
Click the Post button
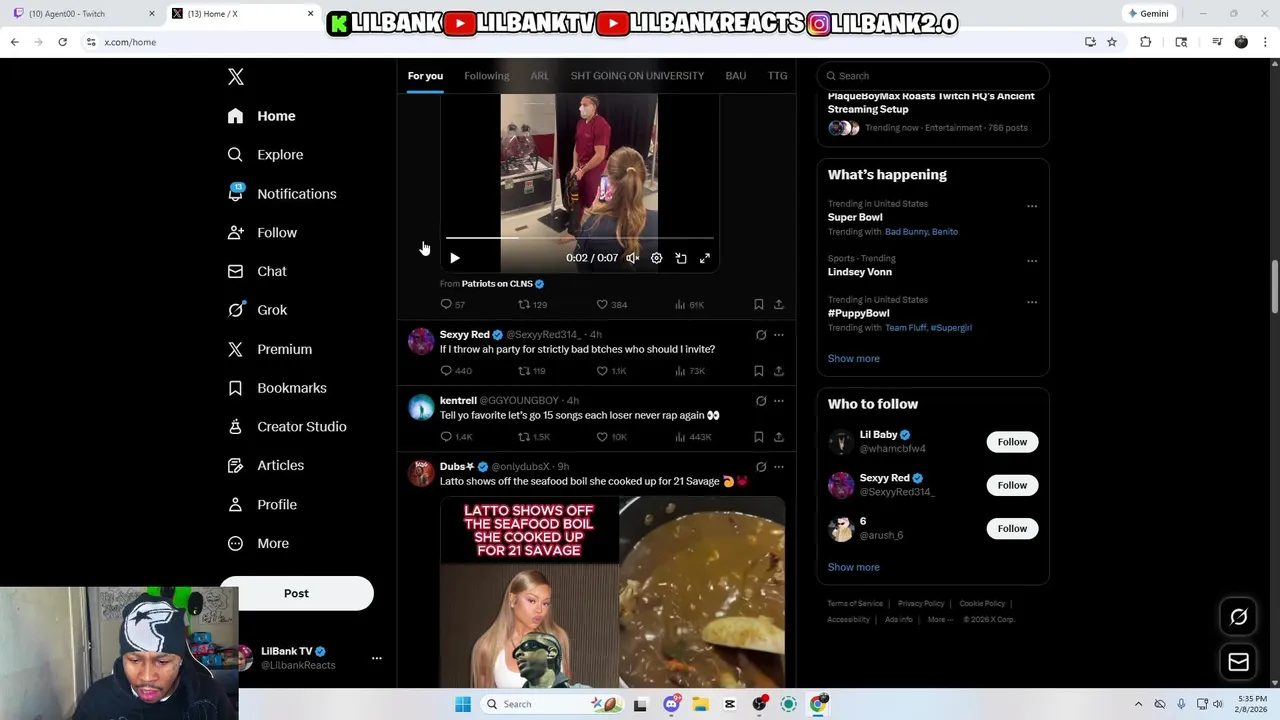[296, 593]
